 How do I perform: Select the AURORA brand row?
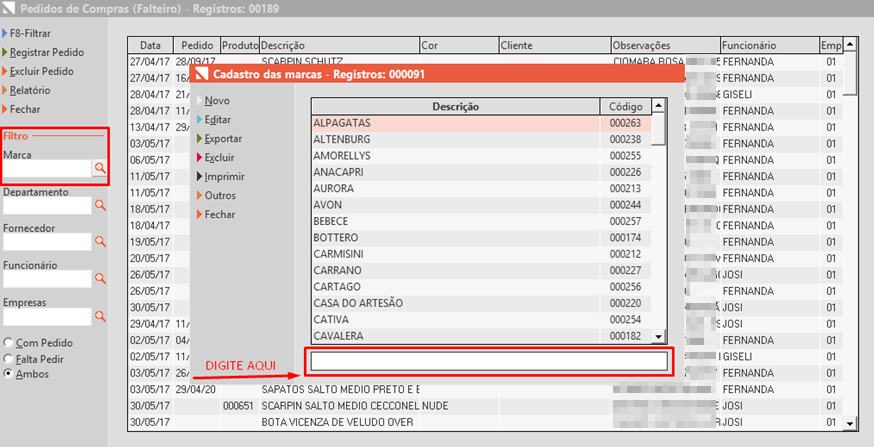pyautogui.click(x=481, y=188)
